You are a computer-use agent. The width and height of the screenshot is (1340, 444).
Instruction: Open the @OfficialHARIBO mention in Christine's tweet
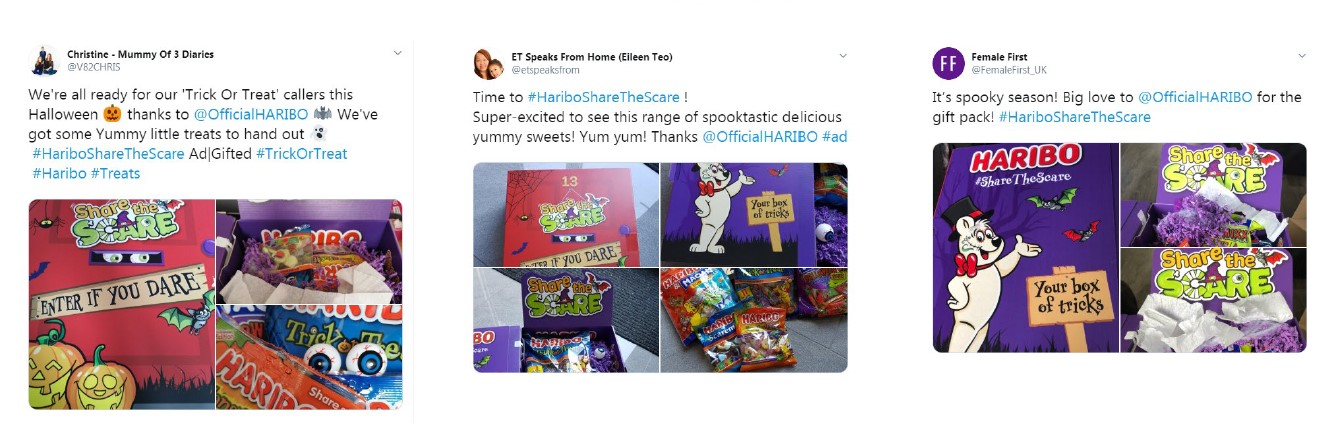coord(251,114)
